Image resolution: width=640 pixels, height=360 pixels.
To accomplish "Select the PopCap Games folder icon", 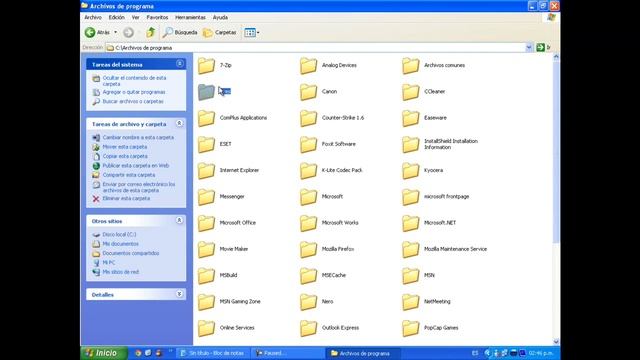I will [410, 328].
